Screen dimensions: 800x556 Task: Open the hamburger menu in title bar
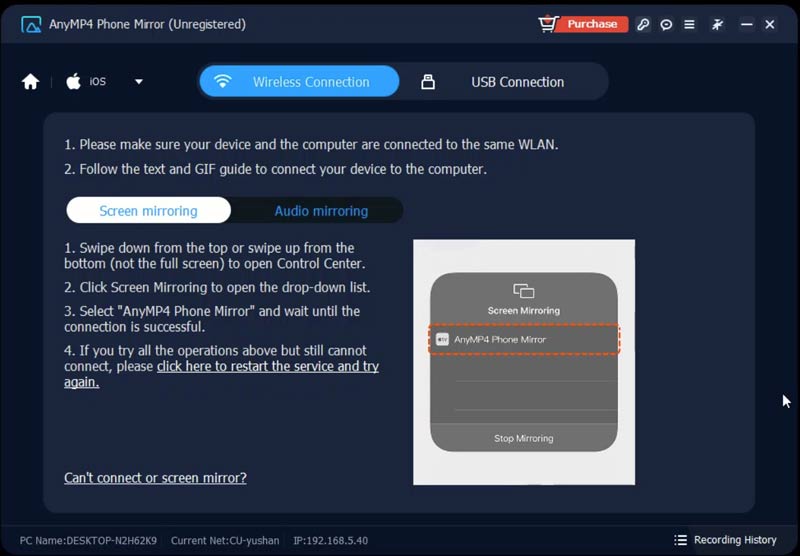[689, 24]
